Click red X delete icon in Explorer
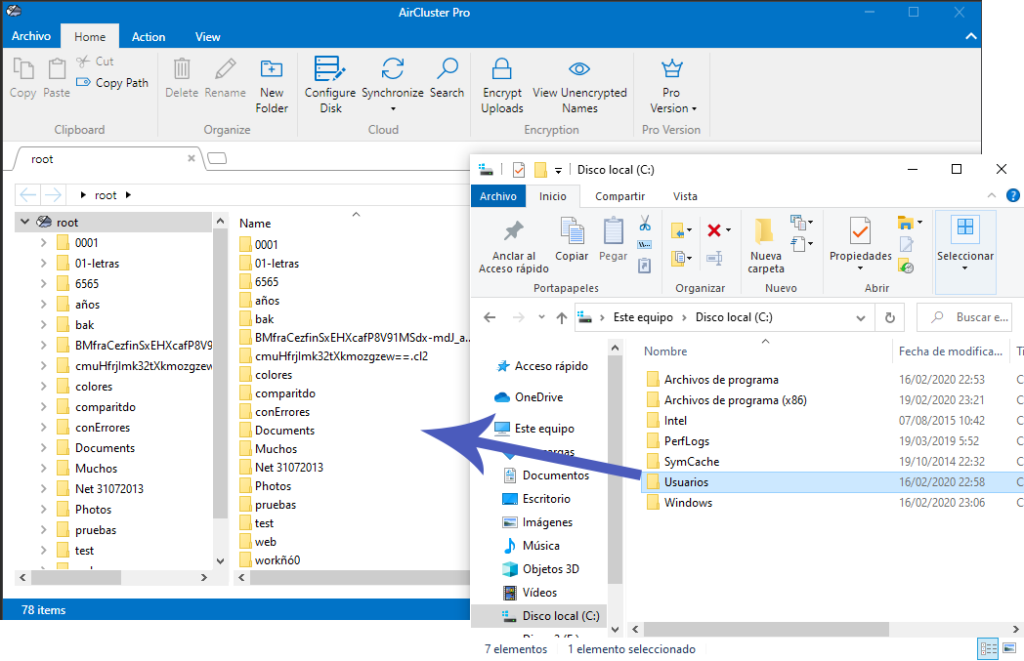 tap(714, 230)
